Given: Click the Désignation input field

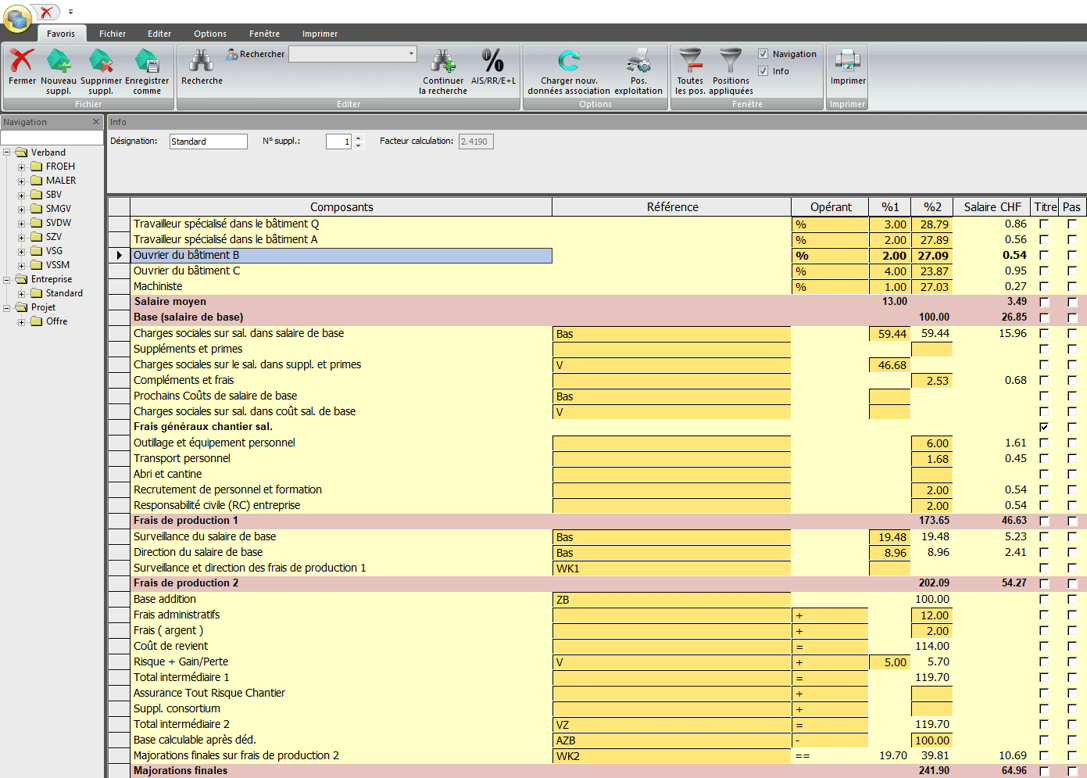Looking at the screenshot, I should (208, 141).
